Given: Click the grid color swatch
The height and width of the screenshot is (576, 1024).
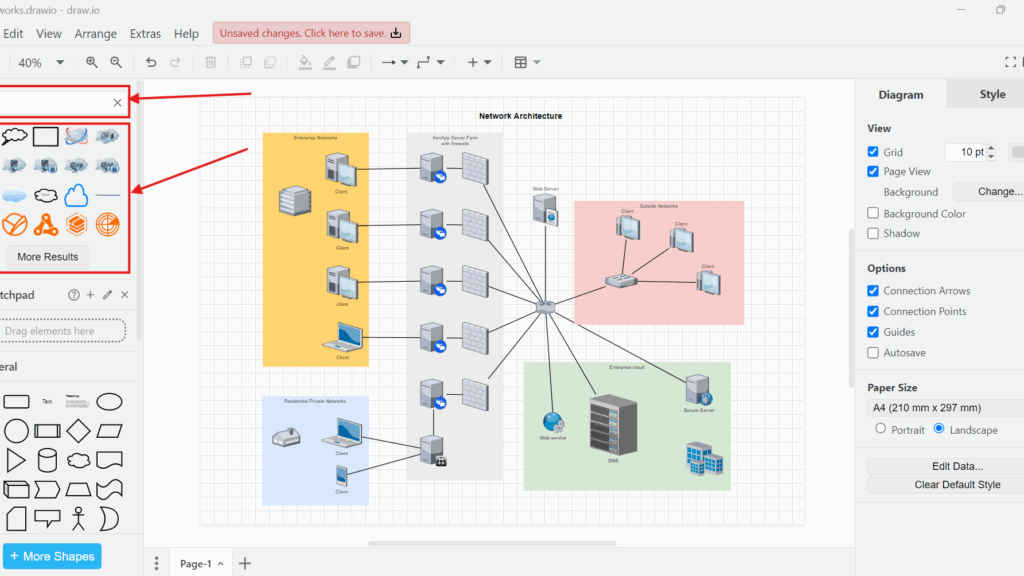Looking at the screenshot, I should 1017,152.
